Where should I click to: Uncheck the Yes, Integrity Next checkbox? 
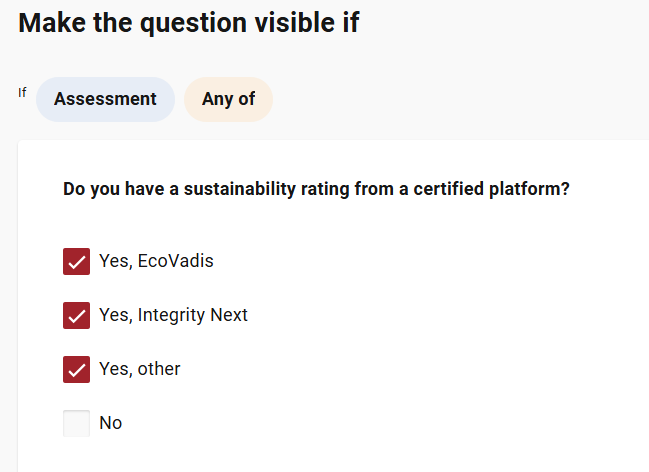76,316
